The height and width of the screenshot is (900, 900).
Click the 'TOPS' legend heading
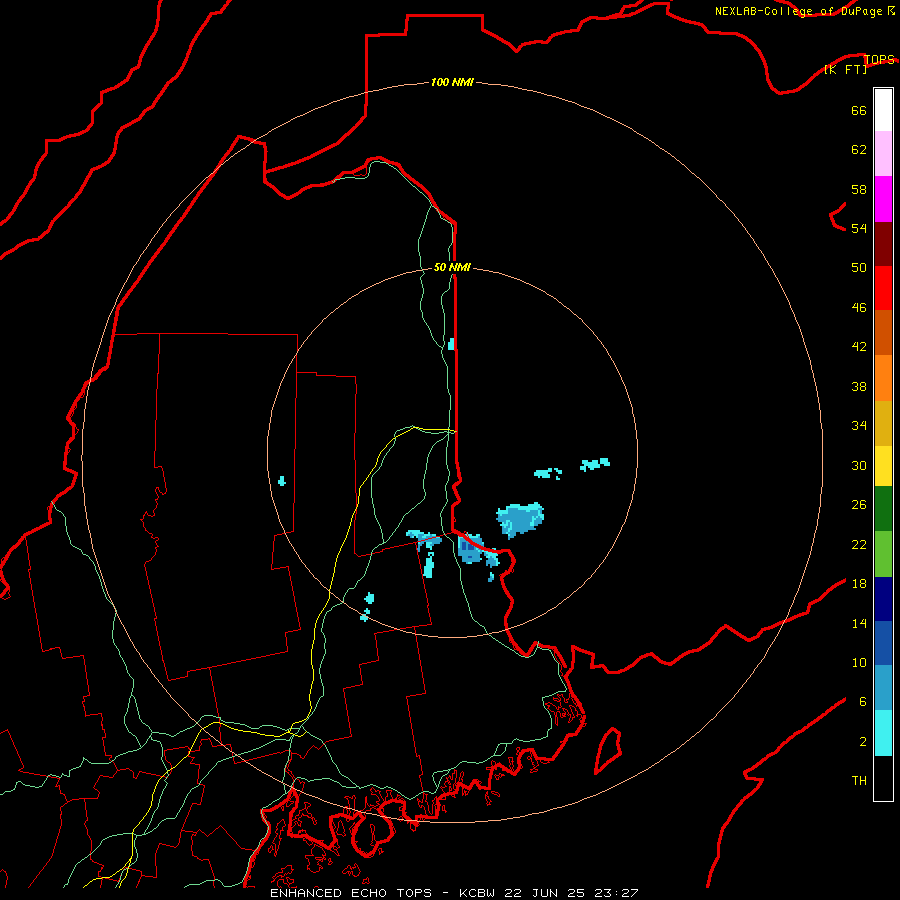tap(879, 59)
